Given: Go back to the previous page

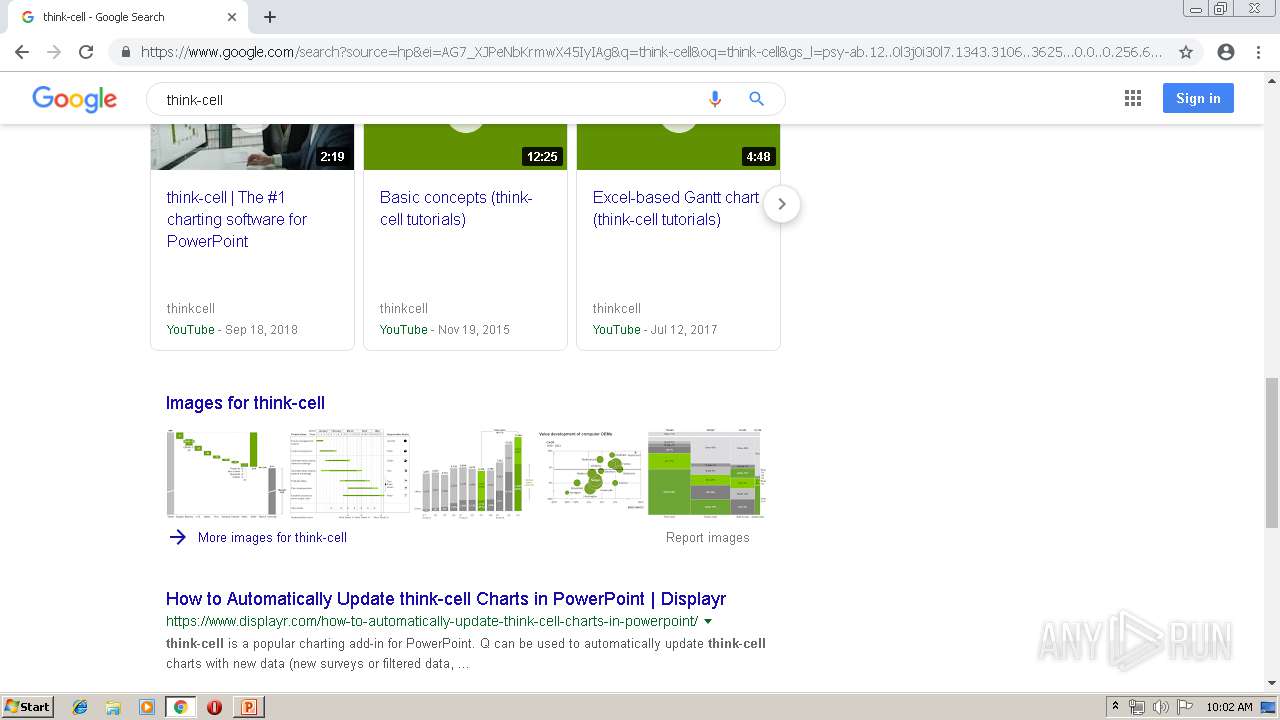Looking at the screenshot, I should coord(22,52).
